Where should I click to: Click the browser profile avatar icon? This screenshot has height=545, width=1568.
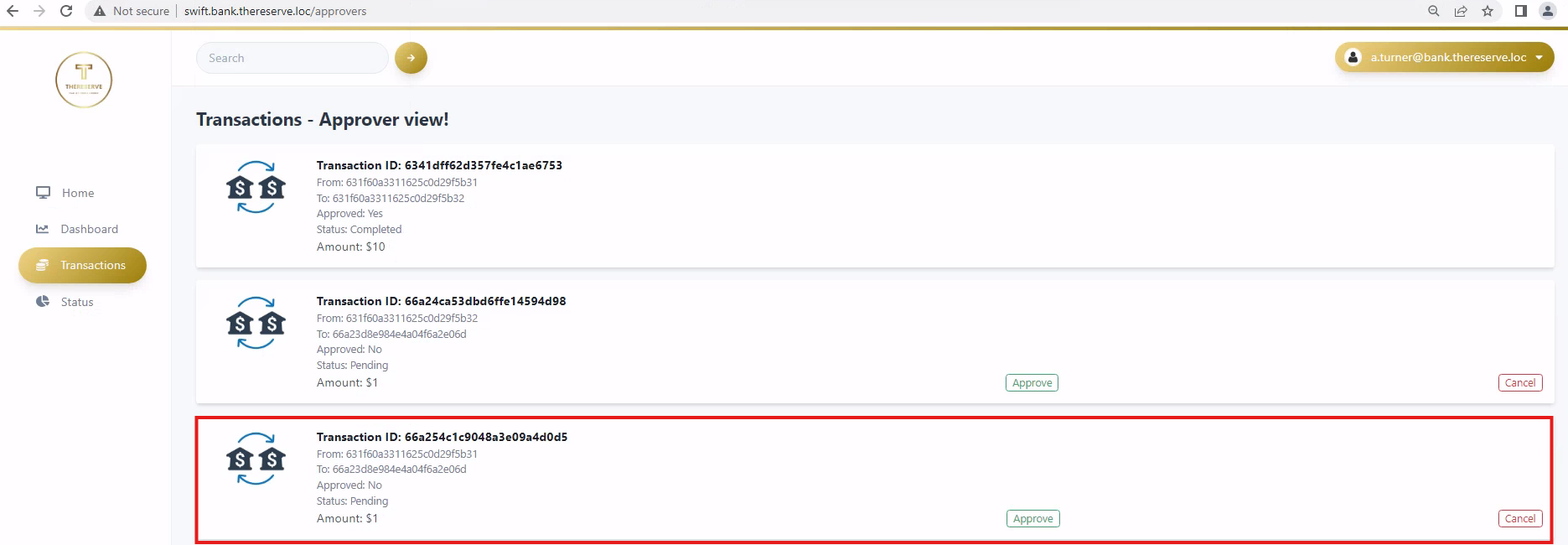pos(1548,11)
